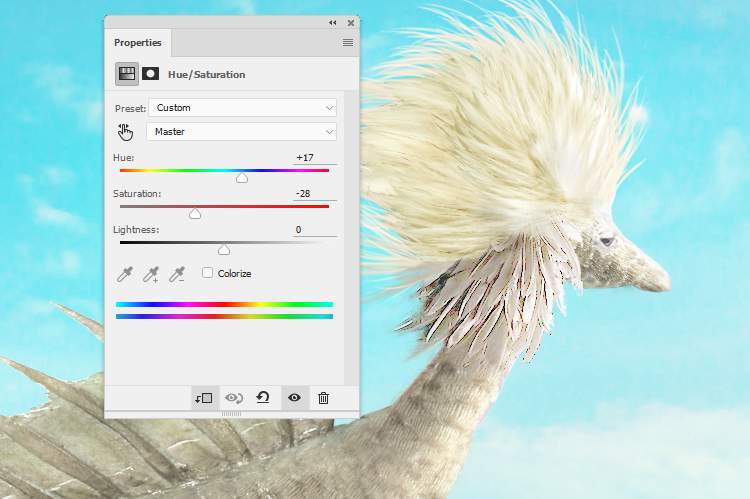This screenshot has width=750, height=499.
Task: View the previous state icon
Action: 234,398
